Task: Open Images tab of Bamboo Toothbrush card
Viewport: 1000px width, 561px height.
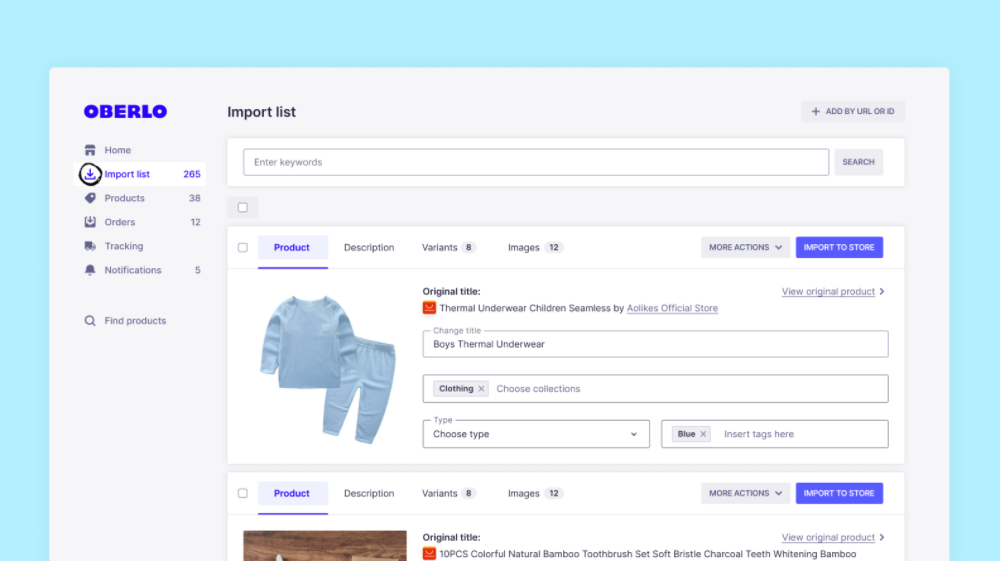Action: pyautogui.click(x=534, y=493)
